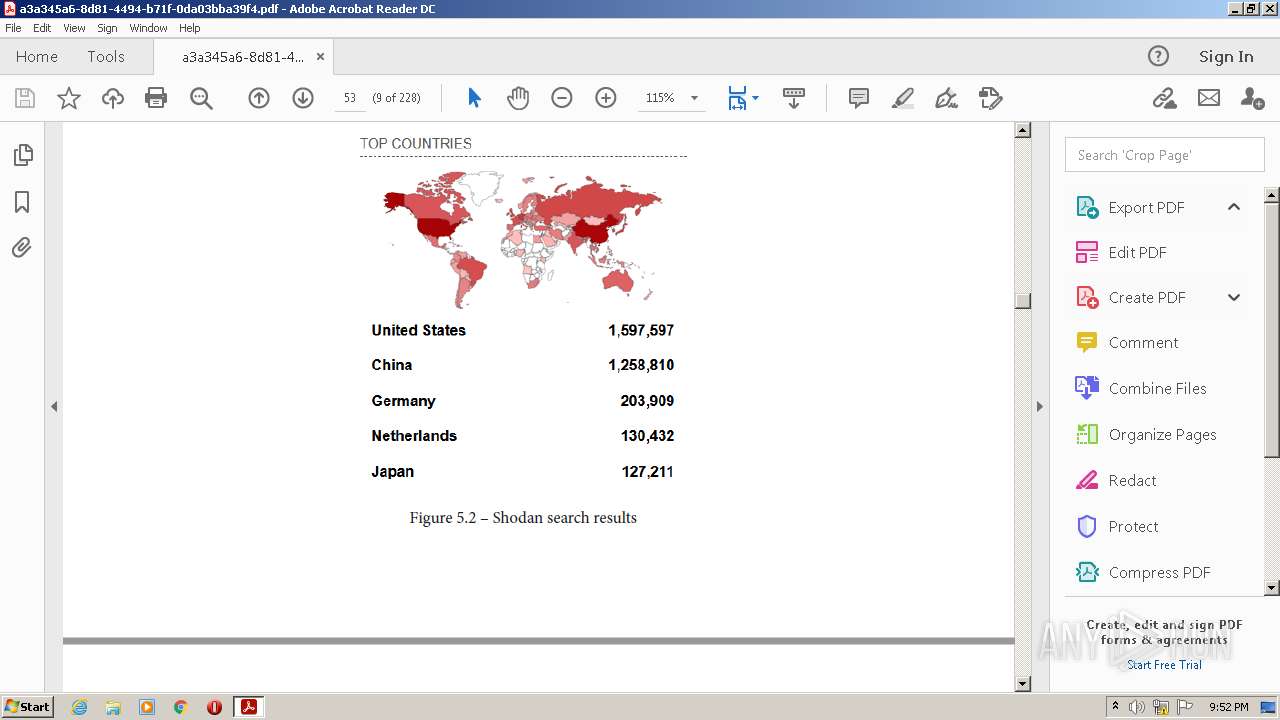The image size is (1280, 720).
Task: Collapse the right tools pane
Action: click(x=1039, y=406)
